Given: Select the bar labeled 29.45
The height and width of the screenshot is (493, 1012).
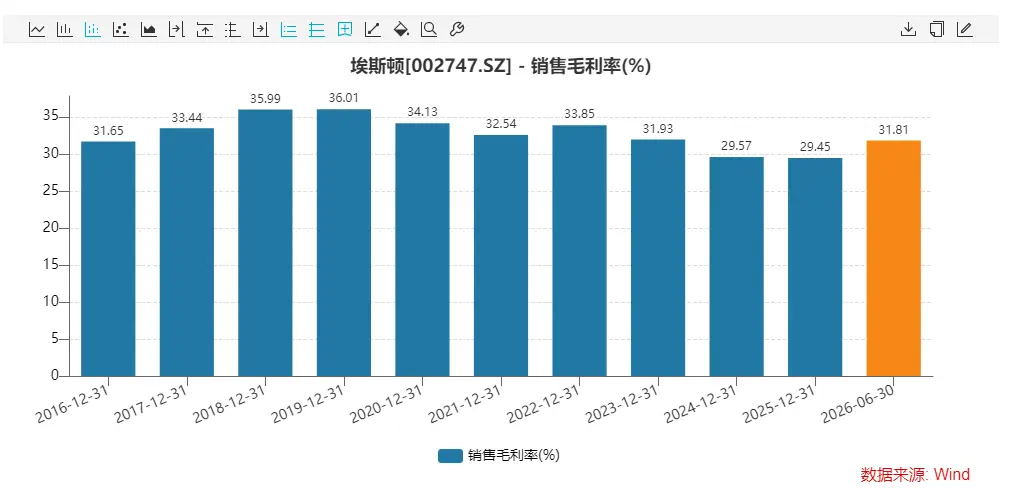Looking at the screenshot, I should (x=815, y=267).
